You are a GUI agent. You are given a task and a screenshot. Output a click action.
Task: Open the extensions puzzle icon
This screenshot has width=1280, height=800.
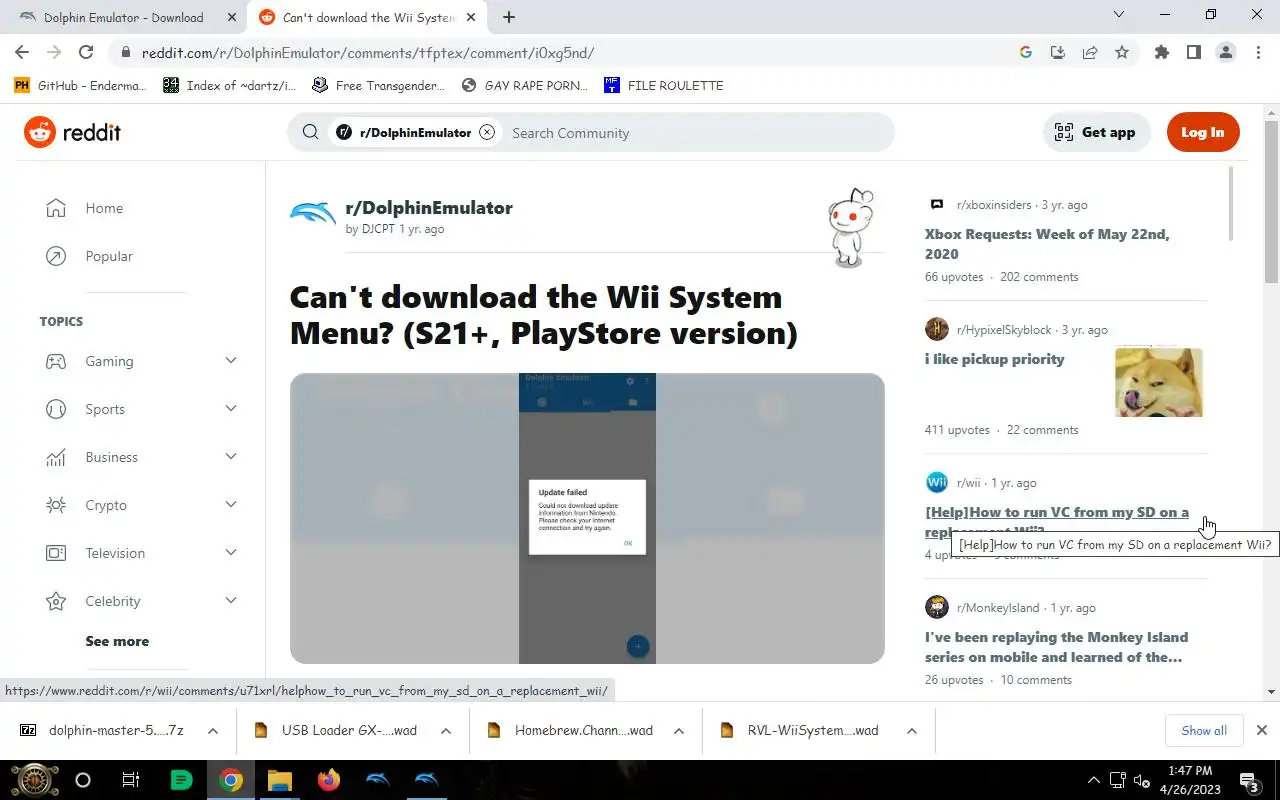[1161, 52]
